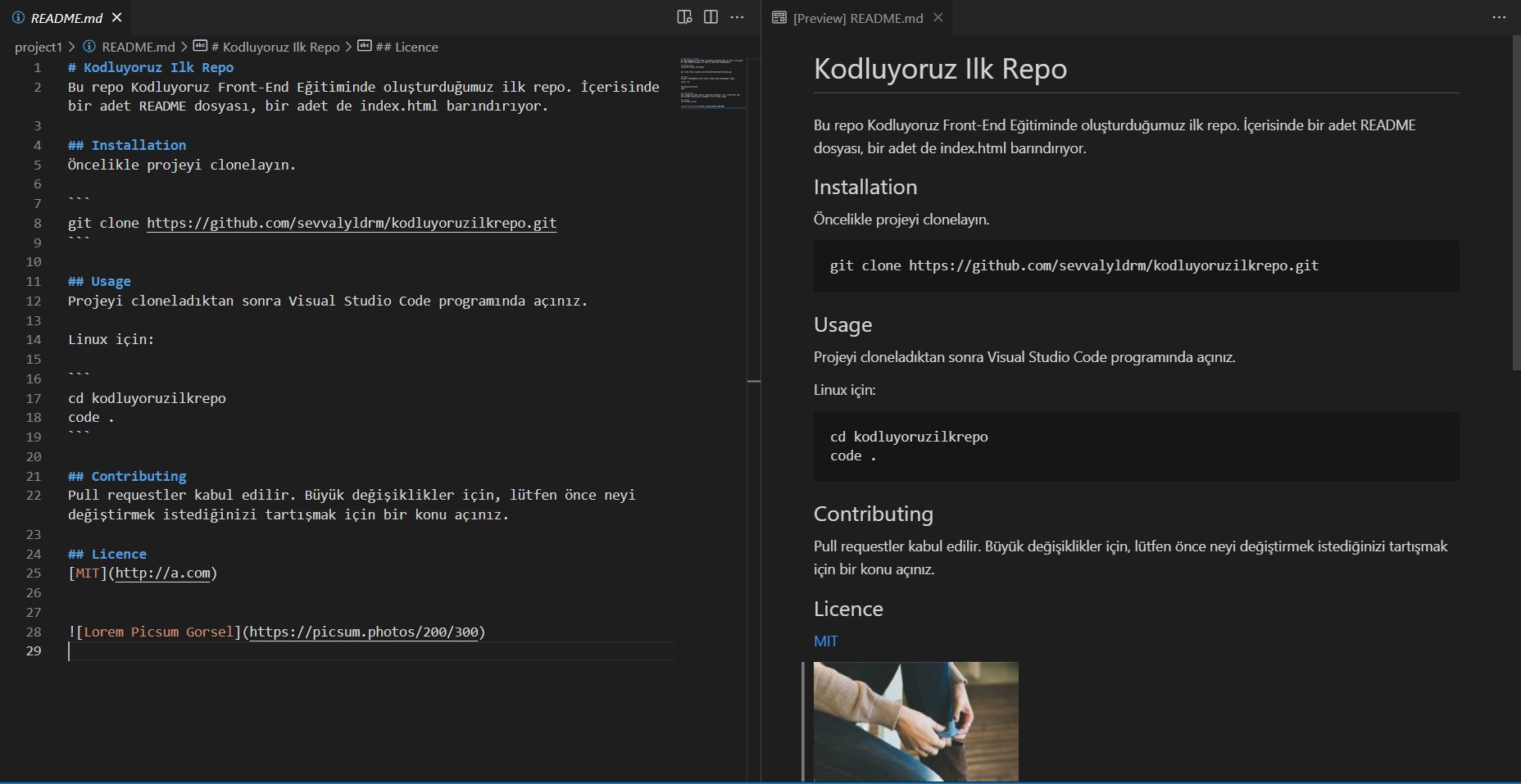The height and width of the screenshot is (784, 1521).
Task: Open preview pane more actions ellipsis
Action: click(x=1499, y=17)
